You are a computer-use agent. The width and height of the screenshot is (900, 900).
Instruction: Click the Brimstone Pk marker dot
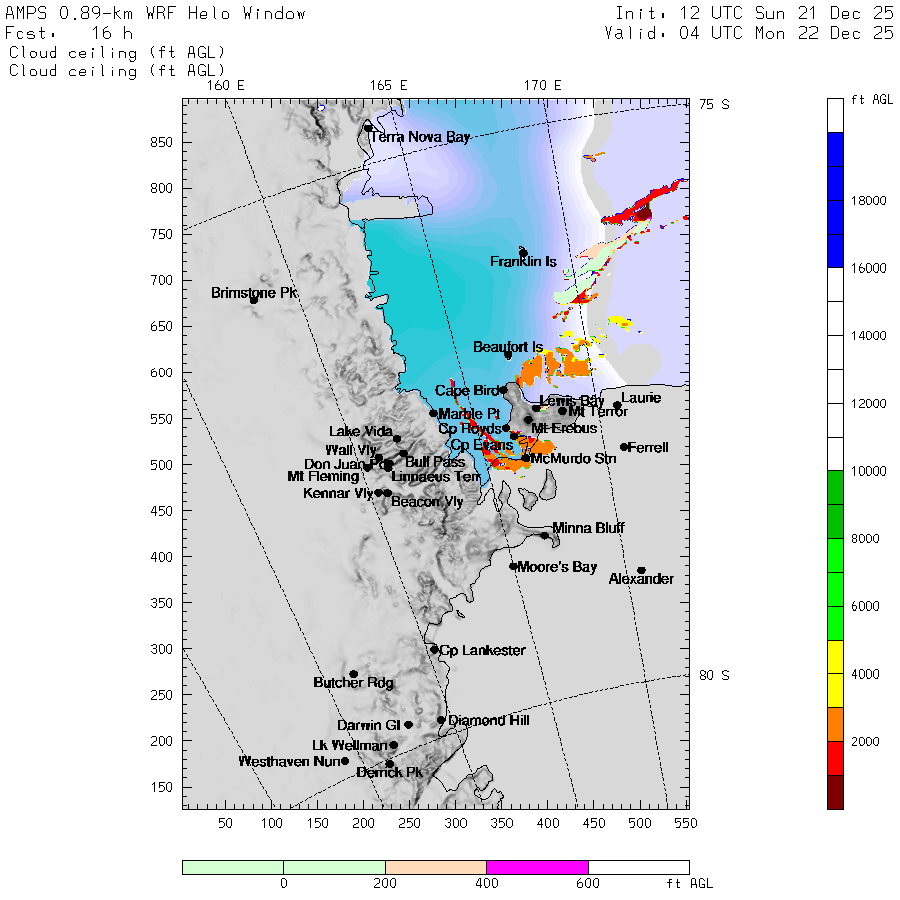(x=253, y=300)
